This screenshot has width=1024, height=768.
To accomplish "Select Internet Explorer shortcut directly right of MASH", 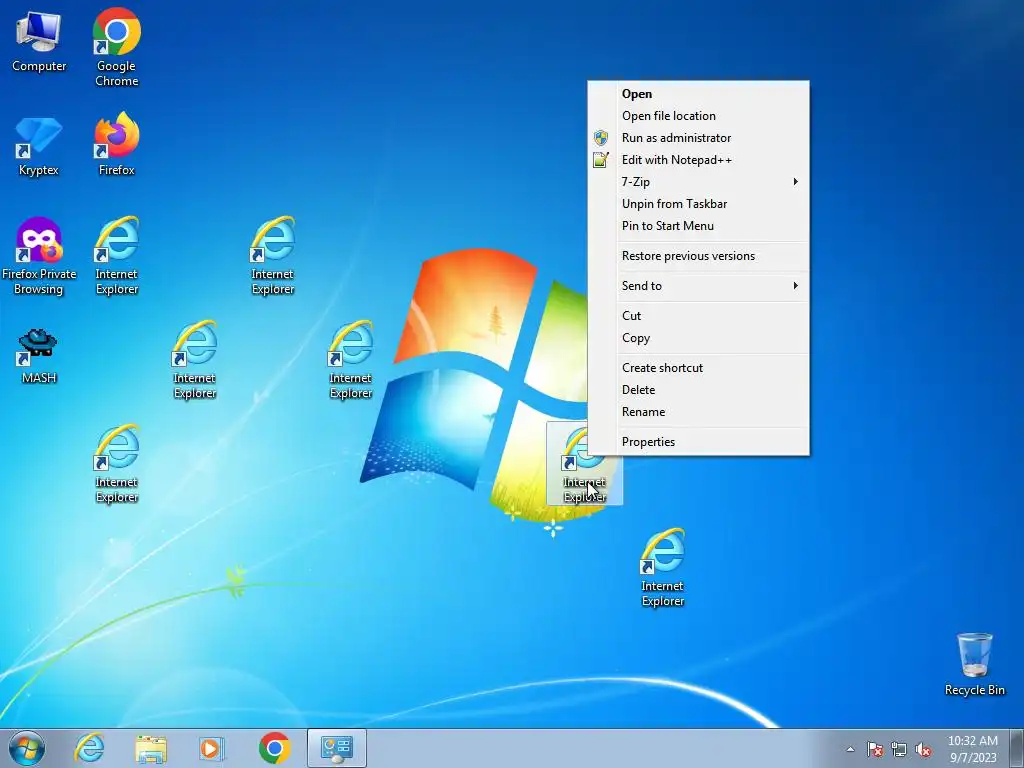I will 195,360.
